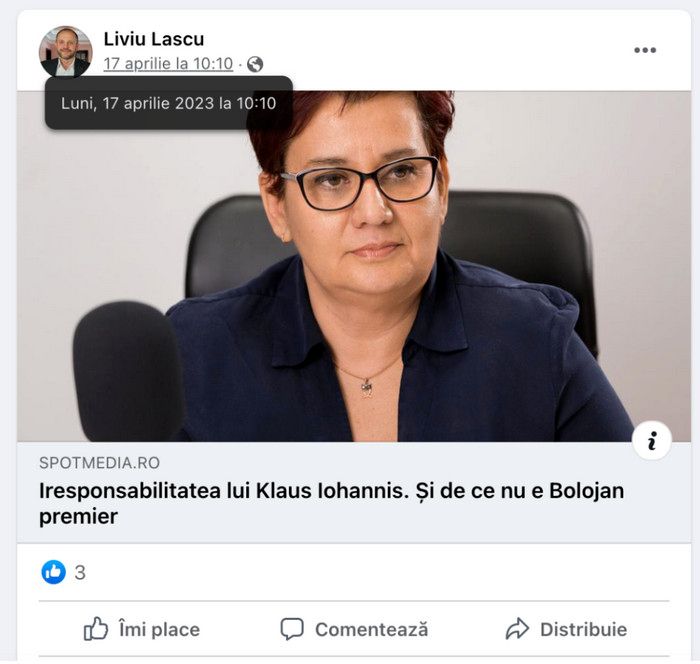Screen dimensions: 700x664
Task: Click the globe public audience icon
Action: pyautogui.click(x=255, y=64)
